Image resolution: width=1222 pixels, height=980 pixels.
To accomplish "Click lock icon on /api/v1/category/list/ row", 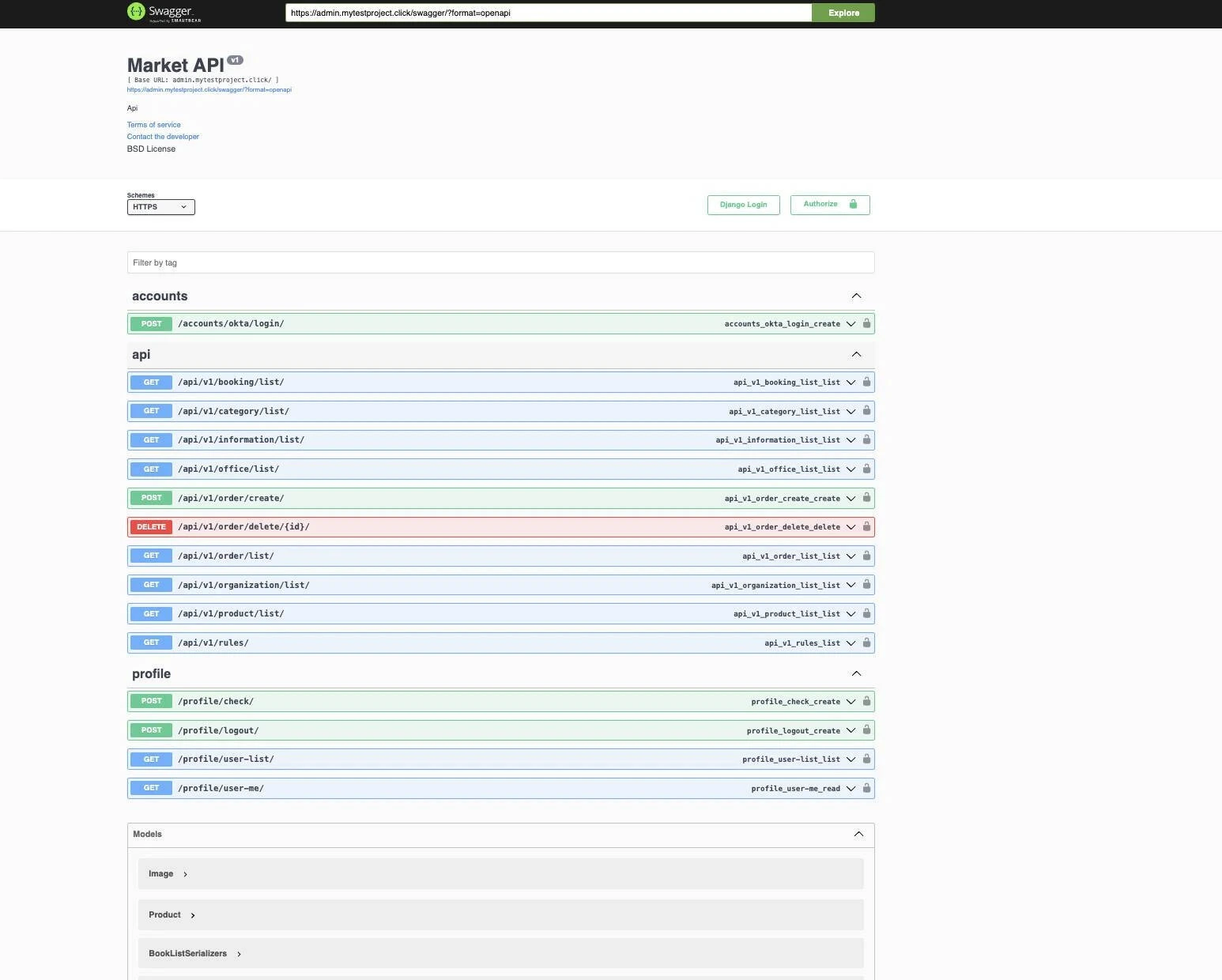I will [866, 411].
